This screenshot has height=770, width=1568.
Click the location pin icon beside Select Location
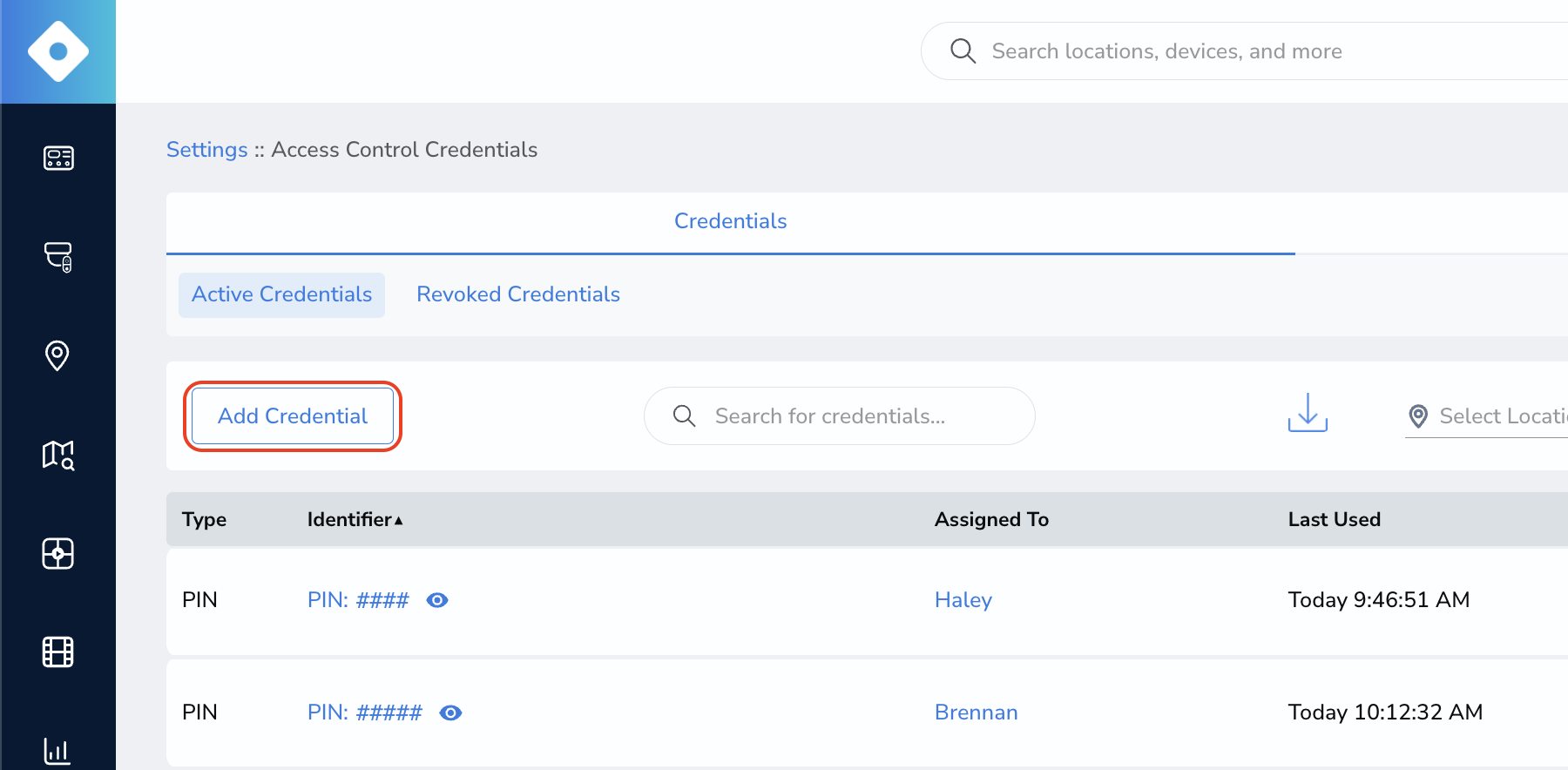point(1418,416)
